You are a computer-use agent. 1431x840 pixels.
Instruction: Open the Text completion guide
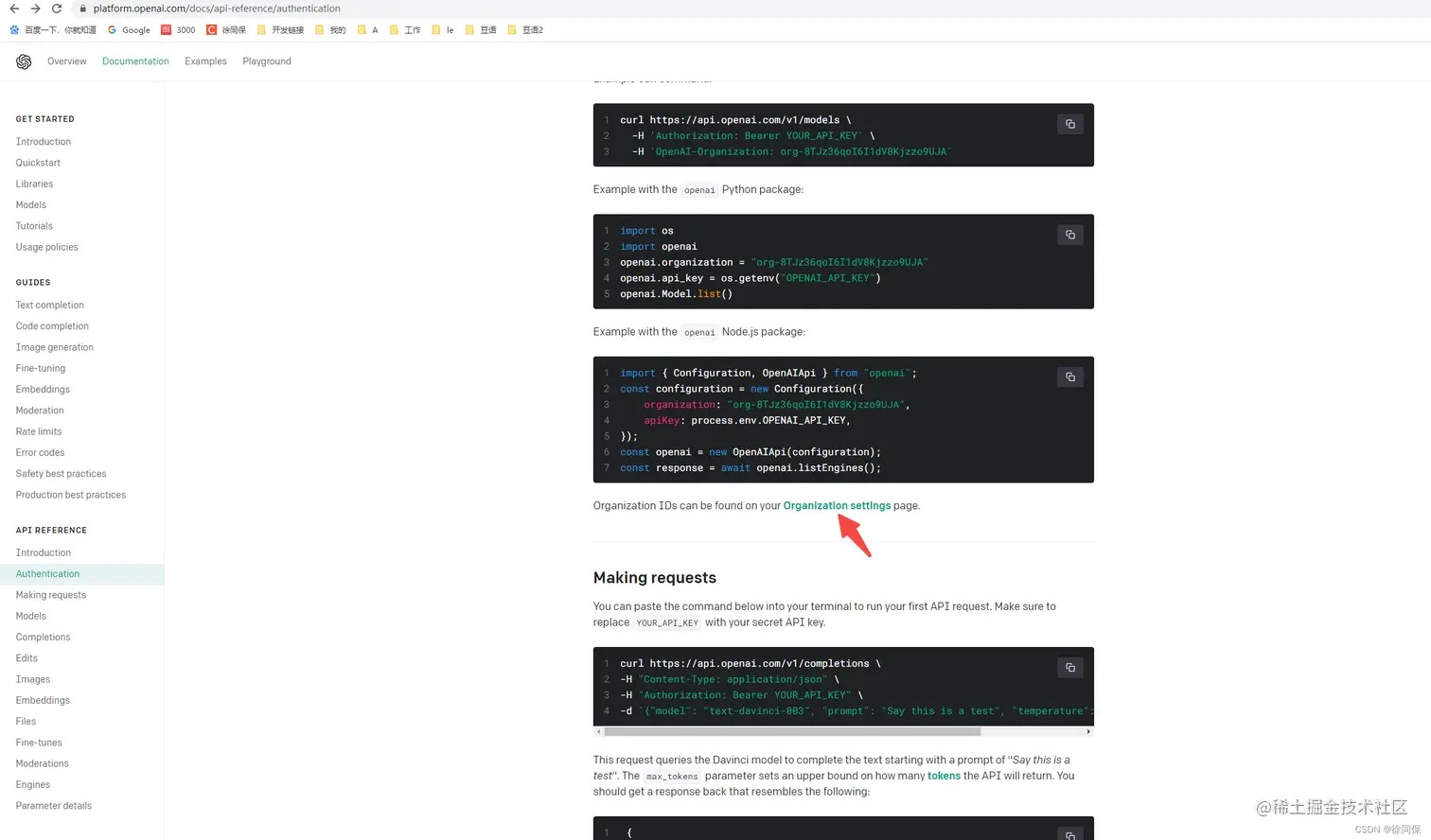point(50,305)
